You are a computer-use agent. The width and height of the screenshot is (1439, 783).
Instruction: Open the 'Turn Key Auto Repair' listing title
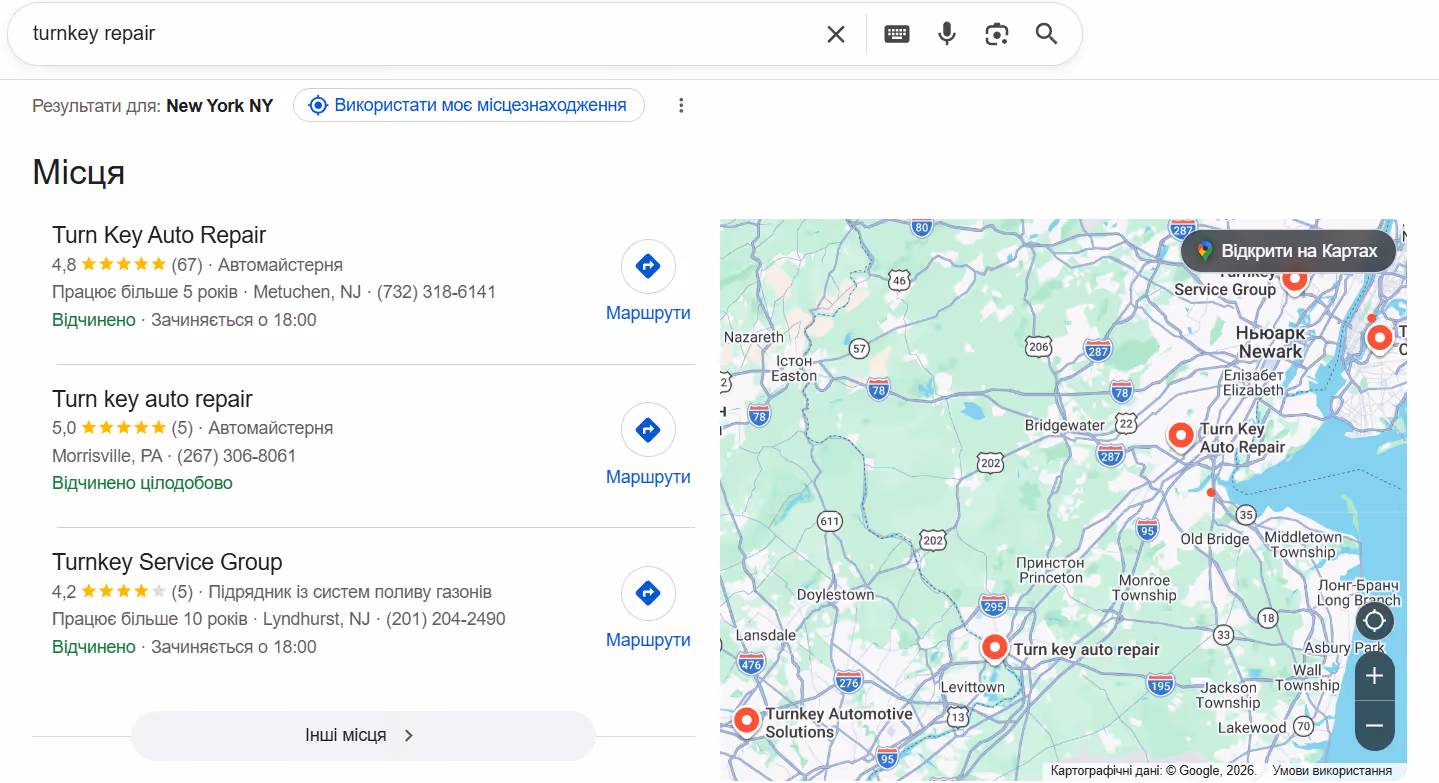point(159,235)
